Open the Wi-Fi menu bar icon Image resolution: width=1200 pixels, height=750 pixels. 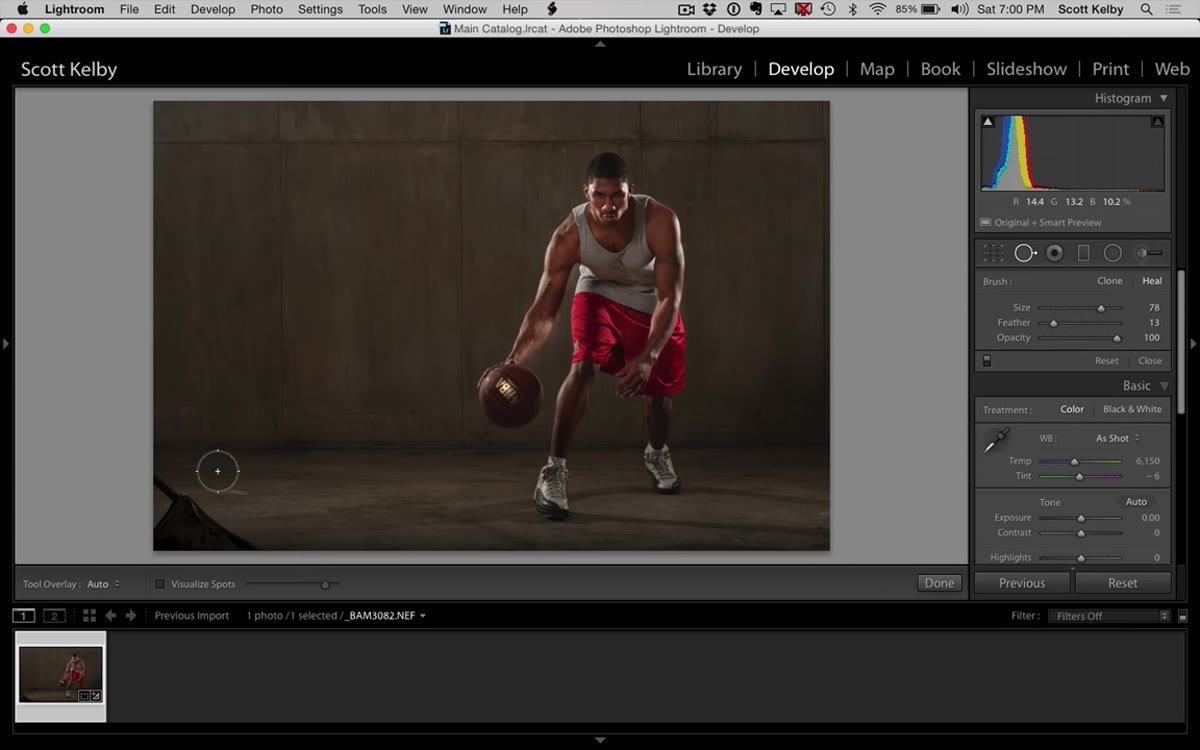tap(877, 9)
